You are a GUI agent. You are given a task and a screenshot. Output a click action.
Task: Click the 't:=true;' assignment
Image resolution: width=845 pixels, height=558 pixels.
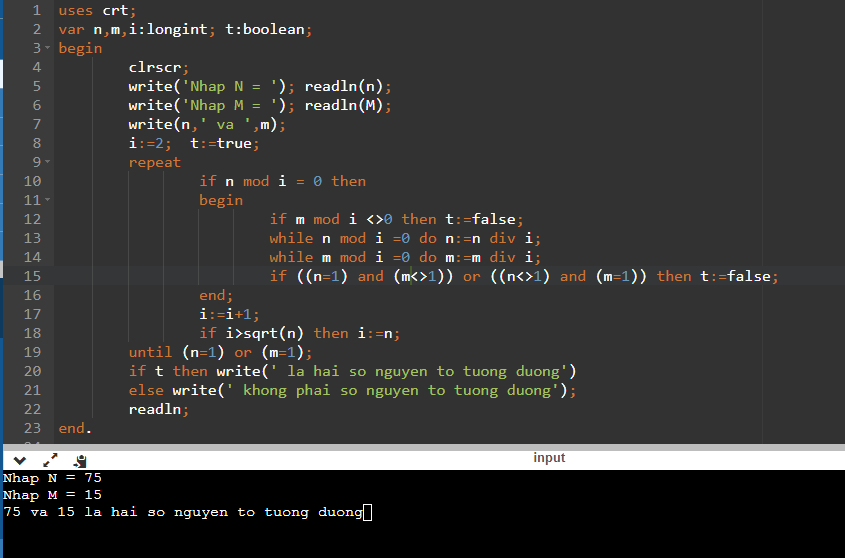tap(225, 143)
